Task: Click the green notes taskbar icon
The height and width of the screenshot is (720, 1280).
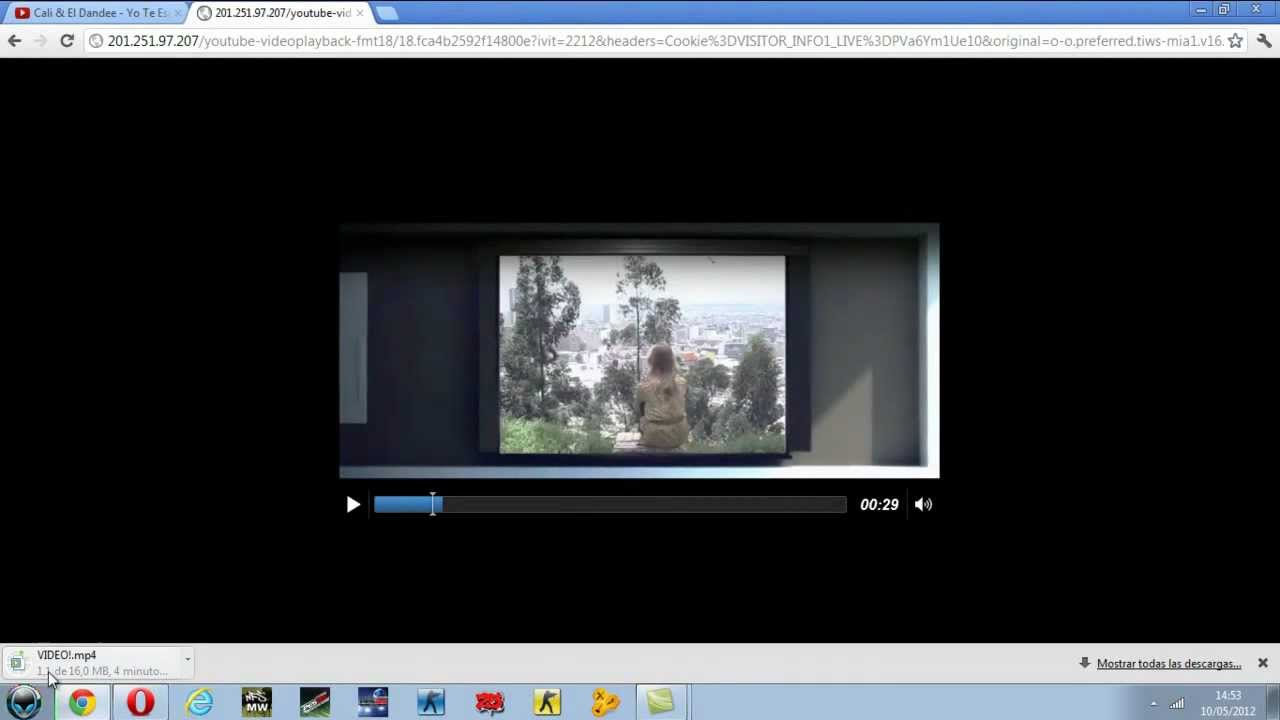Action: tap(660, 702)
